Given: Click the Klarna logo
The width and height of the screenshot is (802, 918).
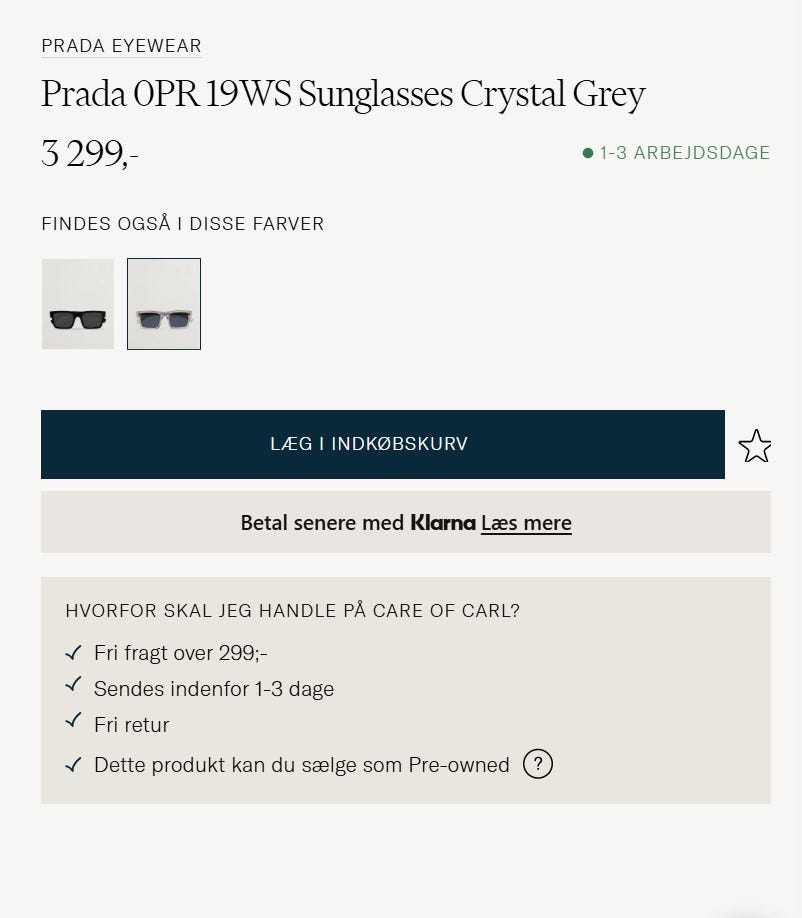Looking at the screenshot, I should 442,523.
